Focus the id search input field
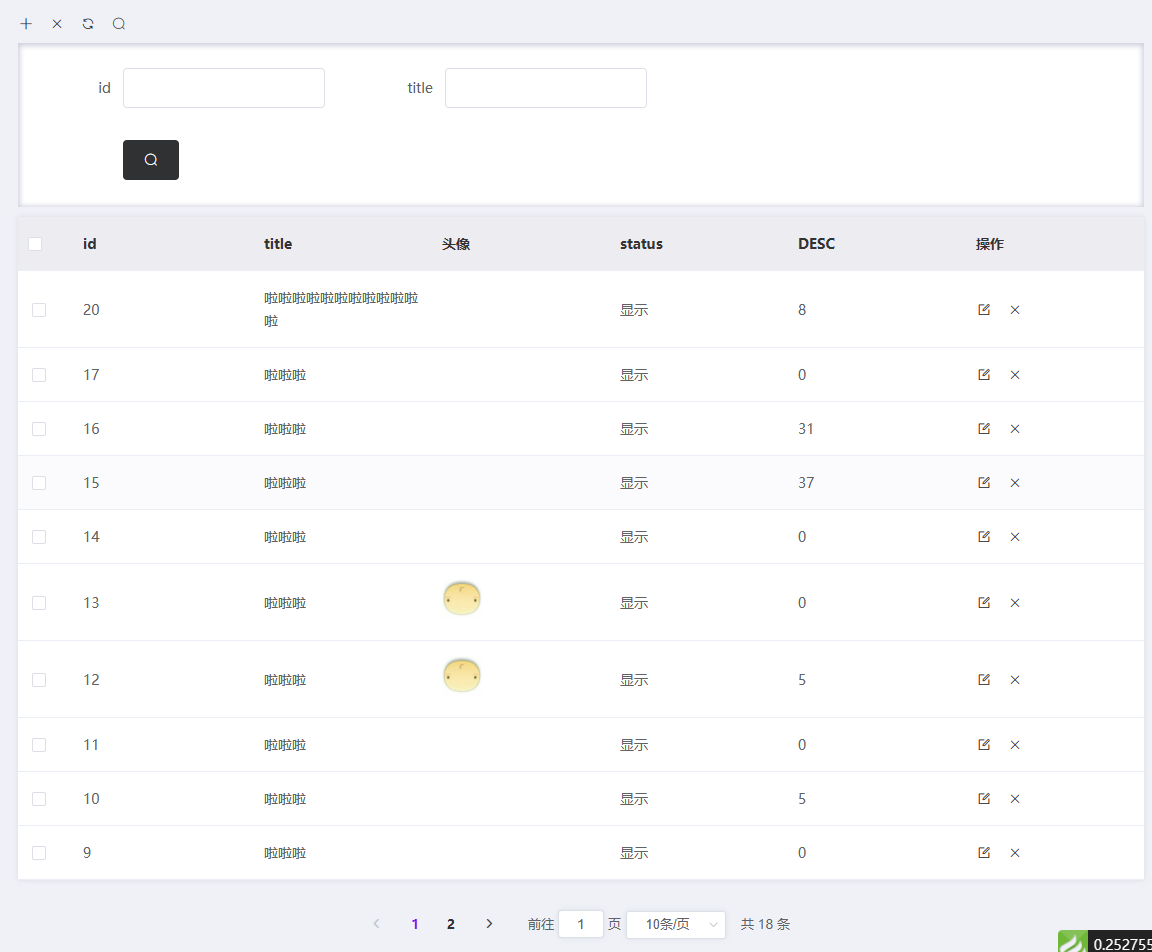1152x952 pixels. pyautogui.click(x=223, y=88)
